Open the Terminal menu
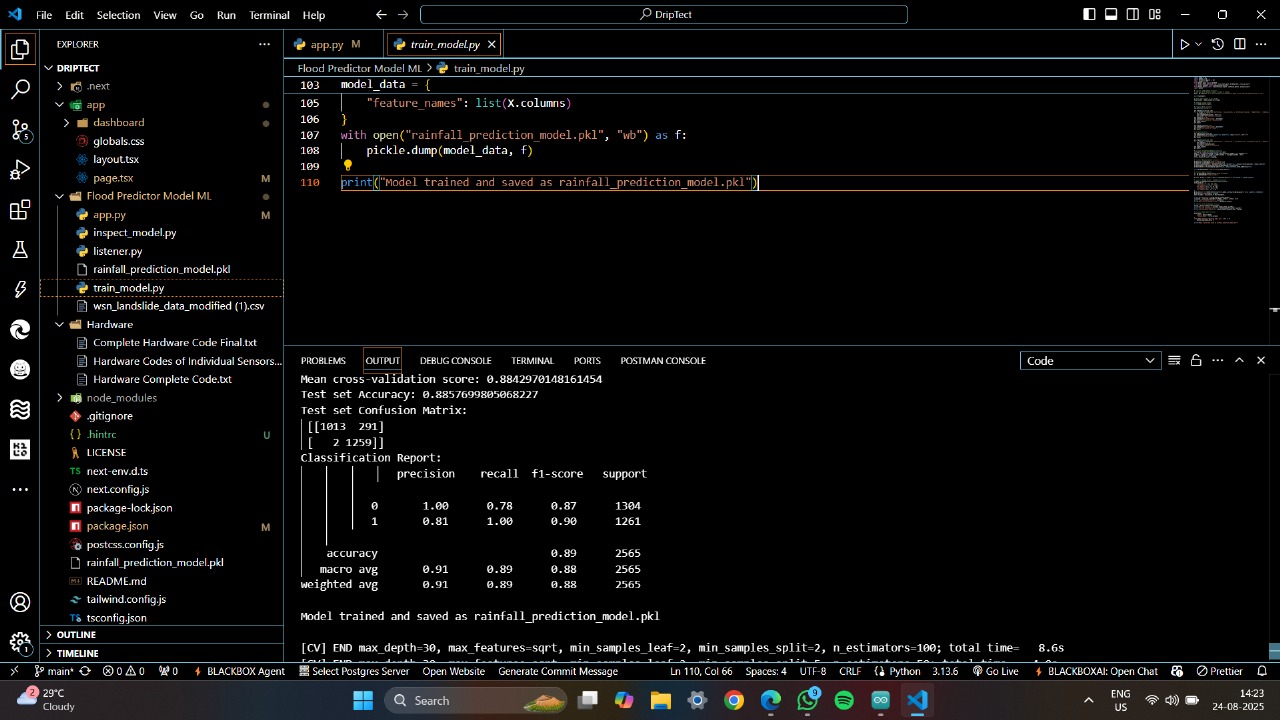 (269, 15)
